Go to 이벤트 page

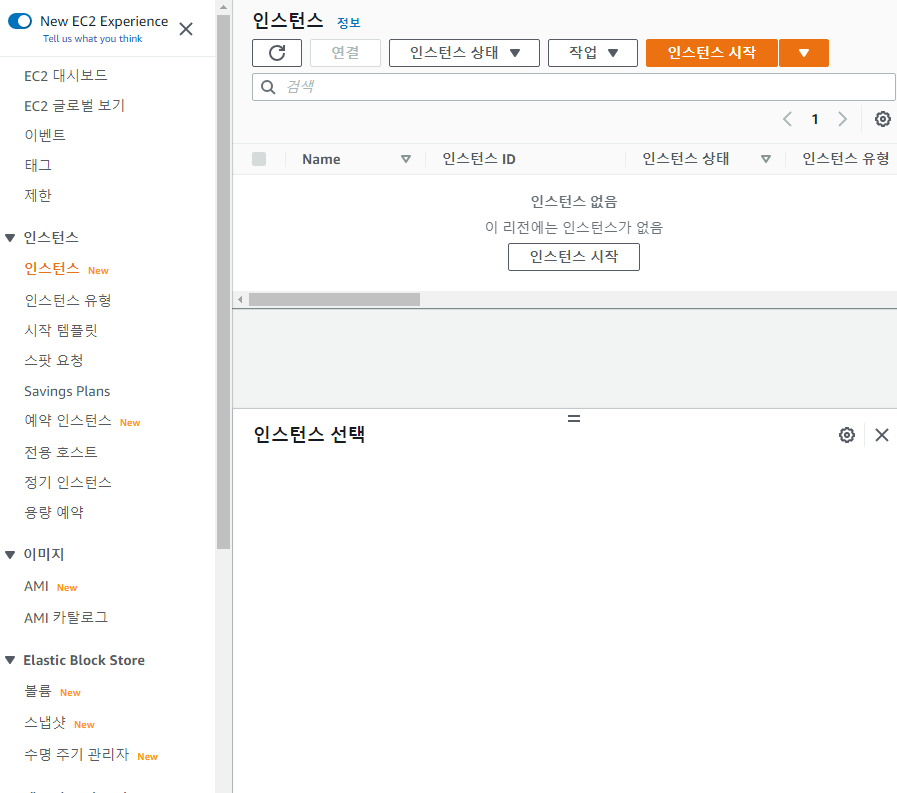click(45, 136)
